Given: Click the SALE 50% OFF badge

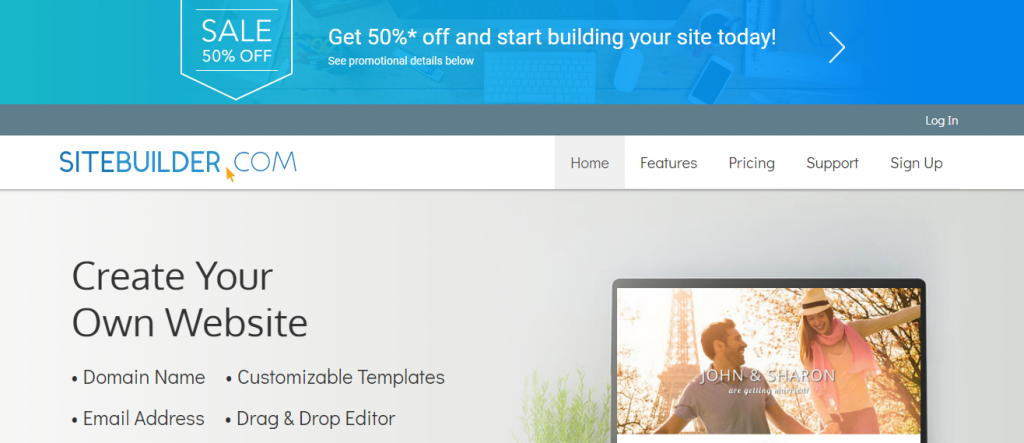Looking at the screenshot, I should tap(236, 48).
